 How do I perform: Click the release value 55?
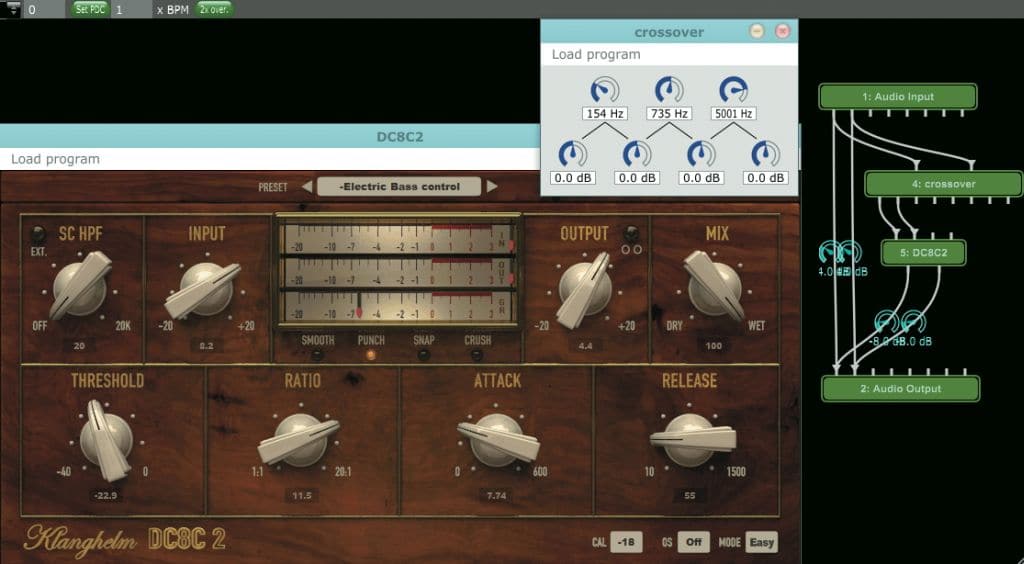tap(690, 495)
